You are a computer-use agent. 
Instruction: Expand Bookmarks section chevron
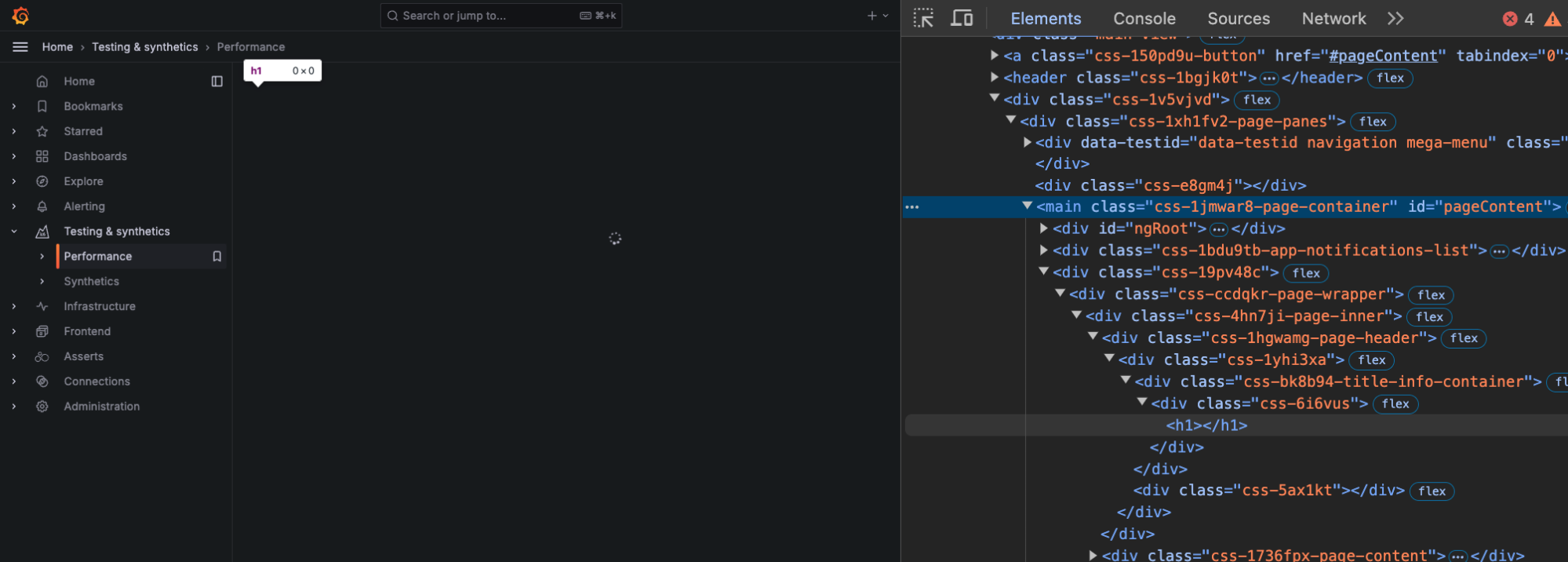point(14,107)
